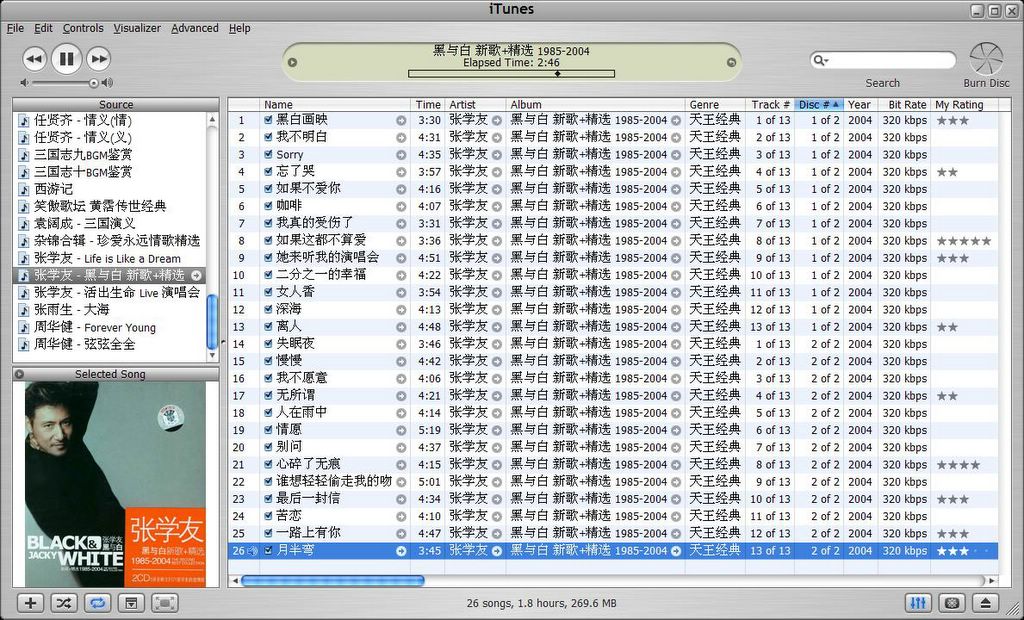Turn on full-screen visualizer button

click(x=165, y=602)
